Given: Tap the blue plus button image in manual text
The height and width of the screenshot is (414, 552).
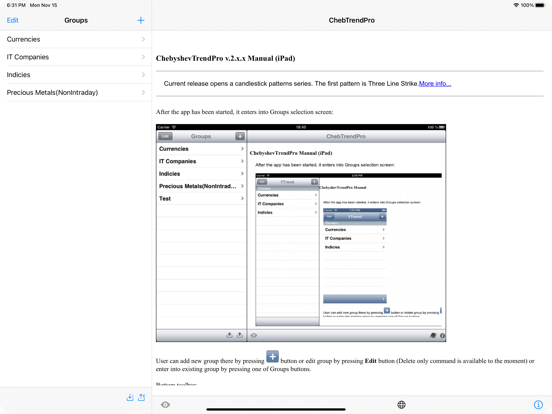Looking at the screenshot, I should pos(272,357).
